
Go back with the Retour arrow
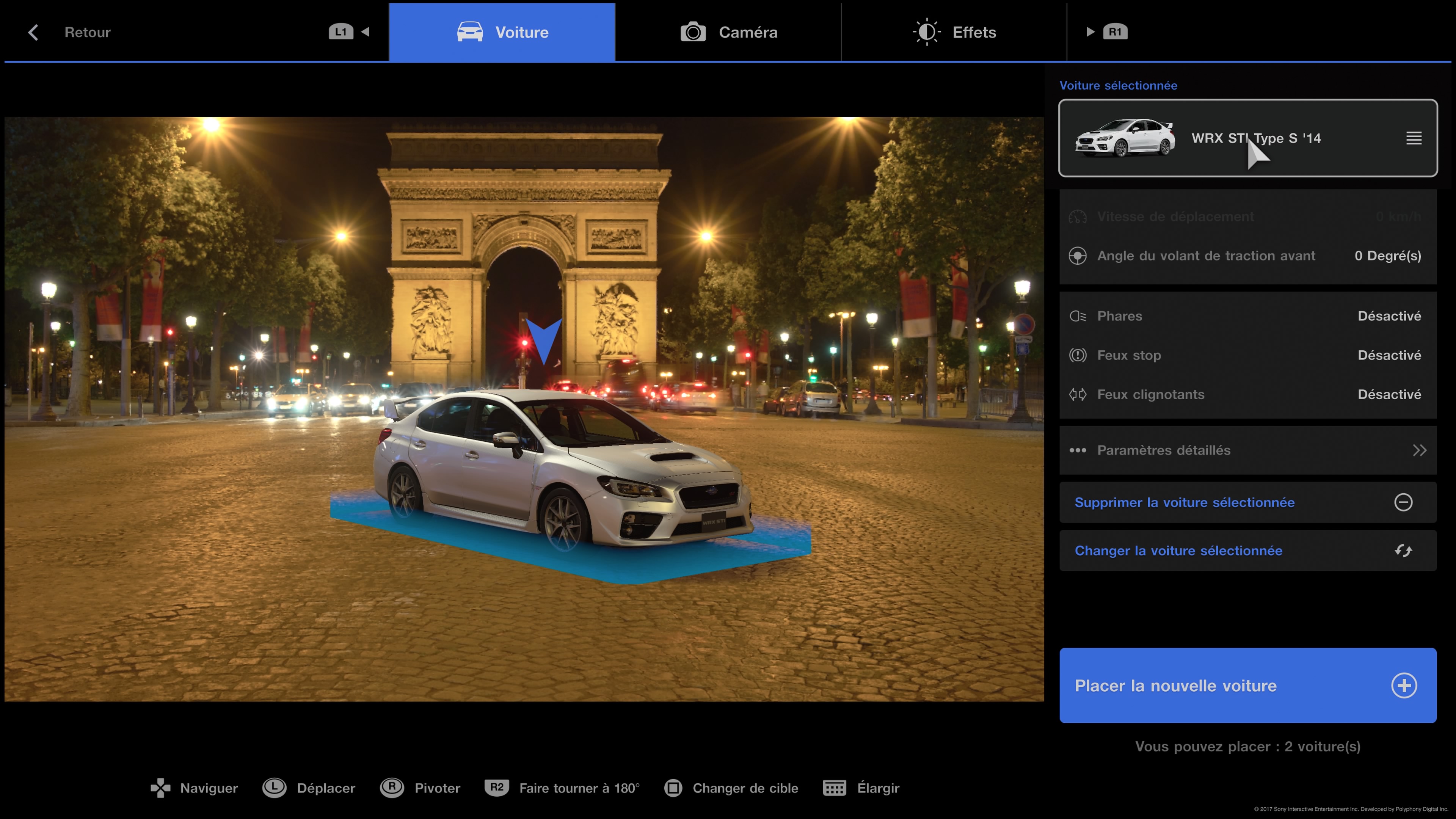pyautogui.click(x=33, y=32)
